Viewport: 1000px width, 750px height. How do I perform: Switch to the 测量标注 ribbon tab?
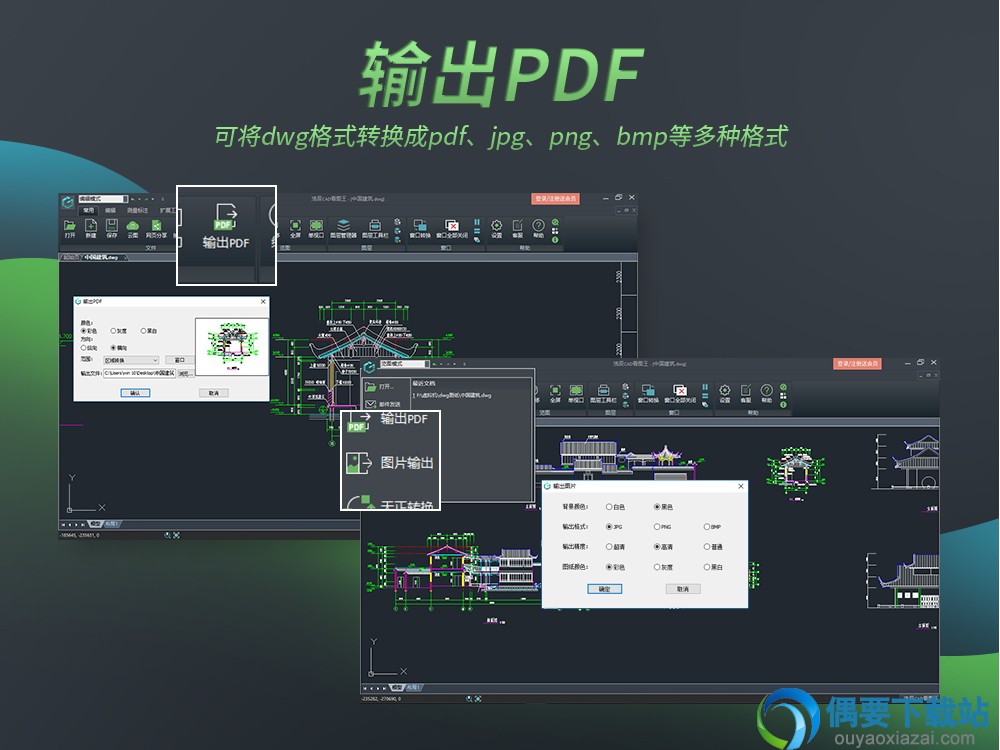(x=137, y=210)
